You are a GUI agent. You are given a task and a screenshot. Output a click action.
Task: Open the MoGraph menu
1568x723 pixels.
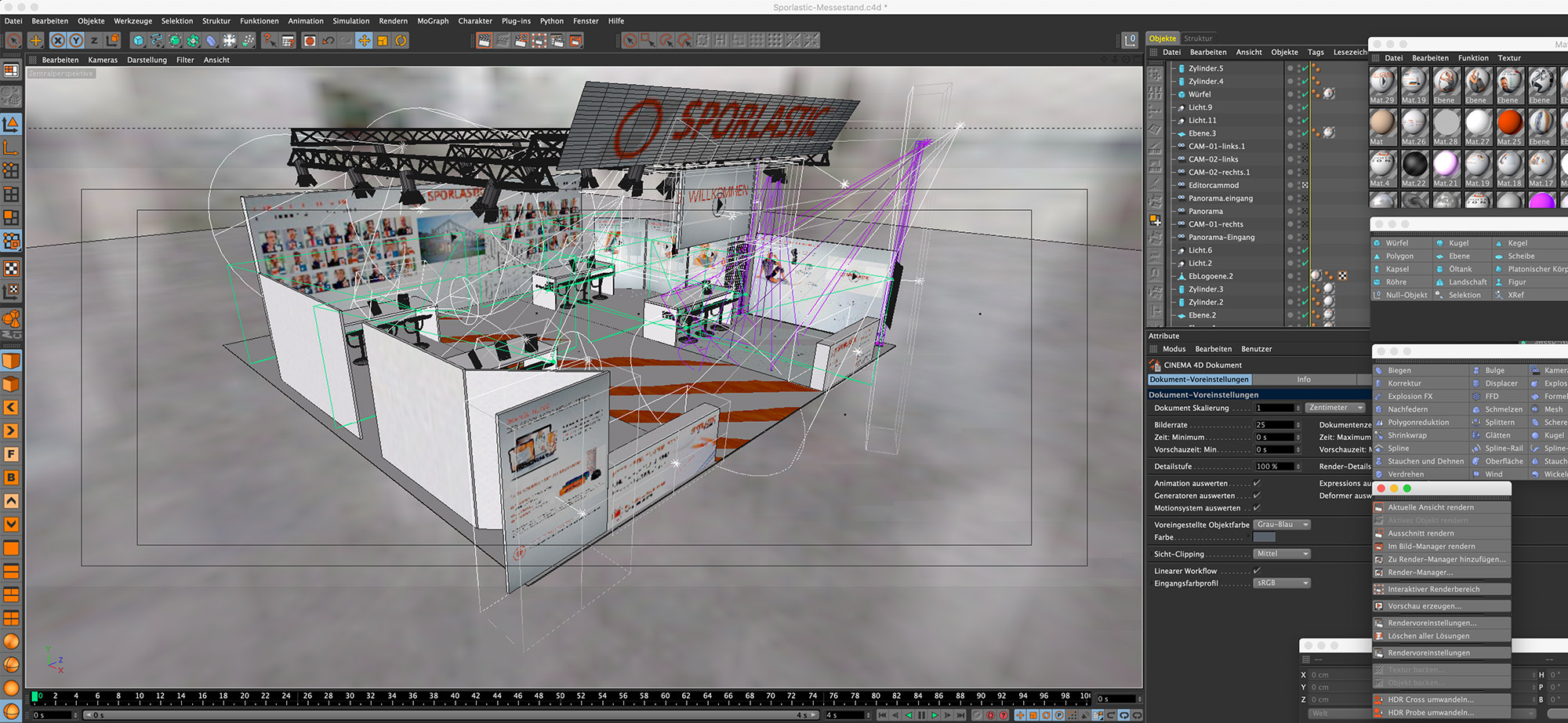[433, 21]
